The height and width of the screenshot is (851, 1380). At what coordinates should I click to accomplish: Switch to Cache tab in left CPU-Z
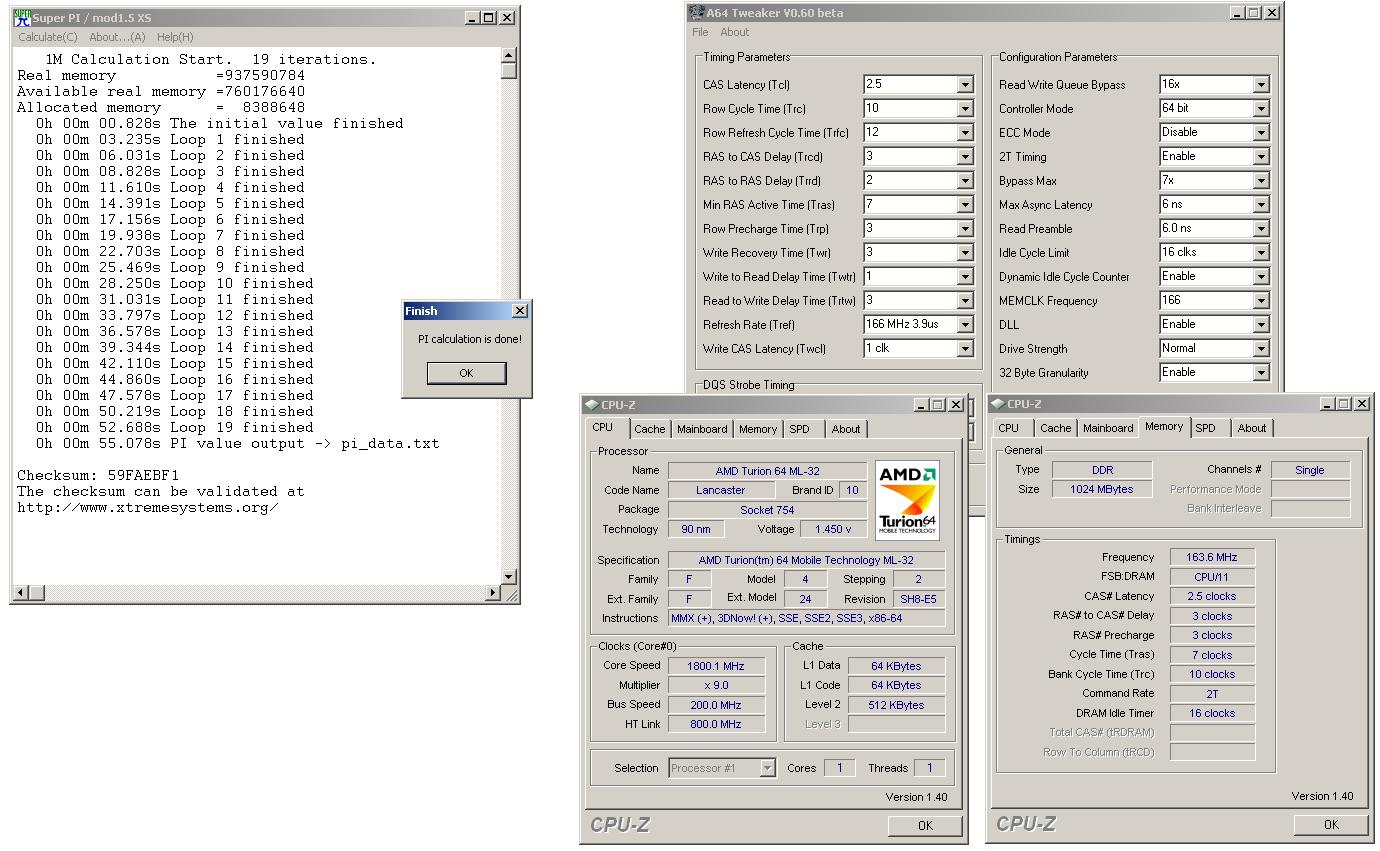tap(650, 429)
